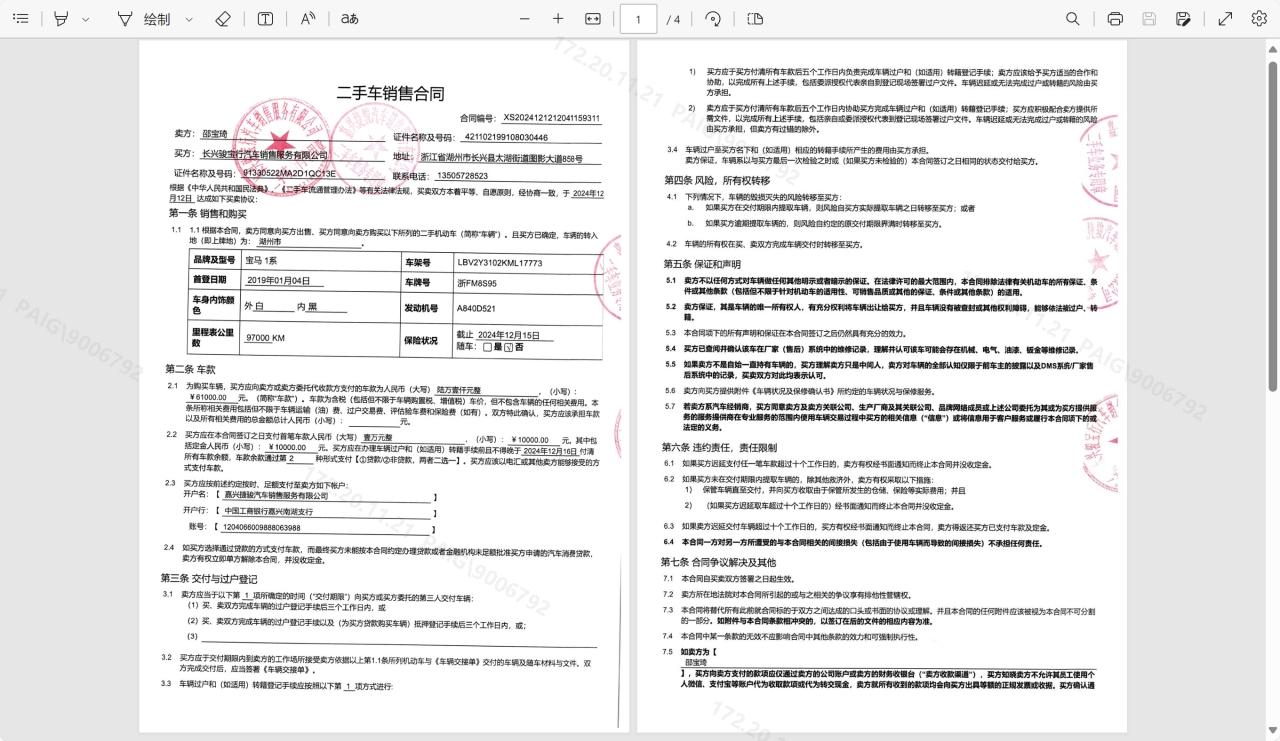Screen dimensions: 1280x741
Task: Click the page number input field
Action: 638,19
